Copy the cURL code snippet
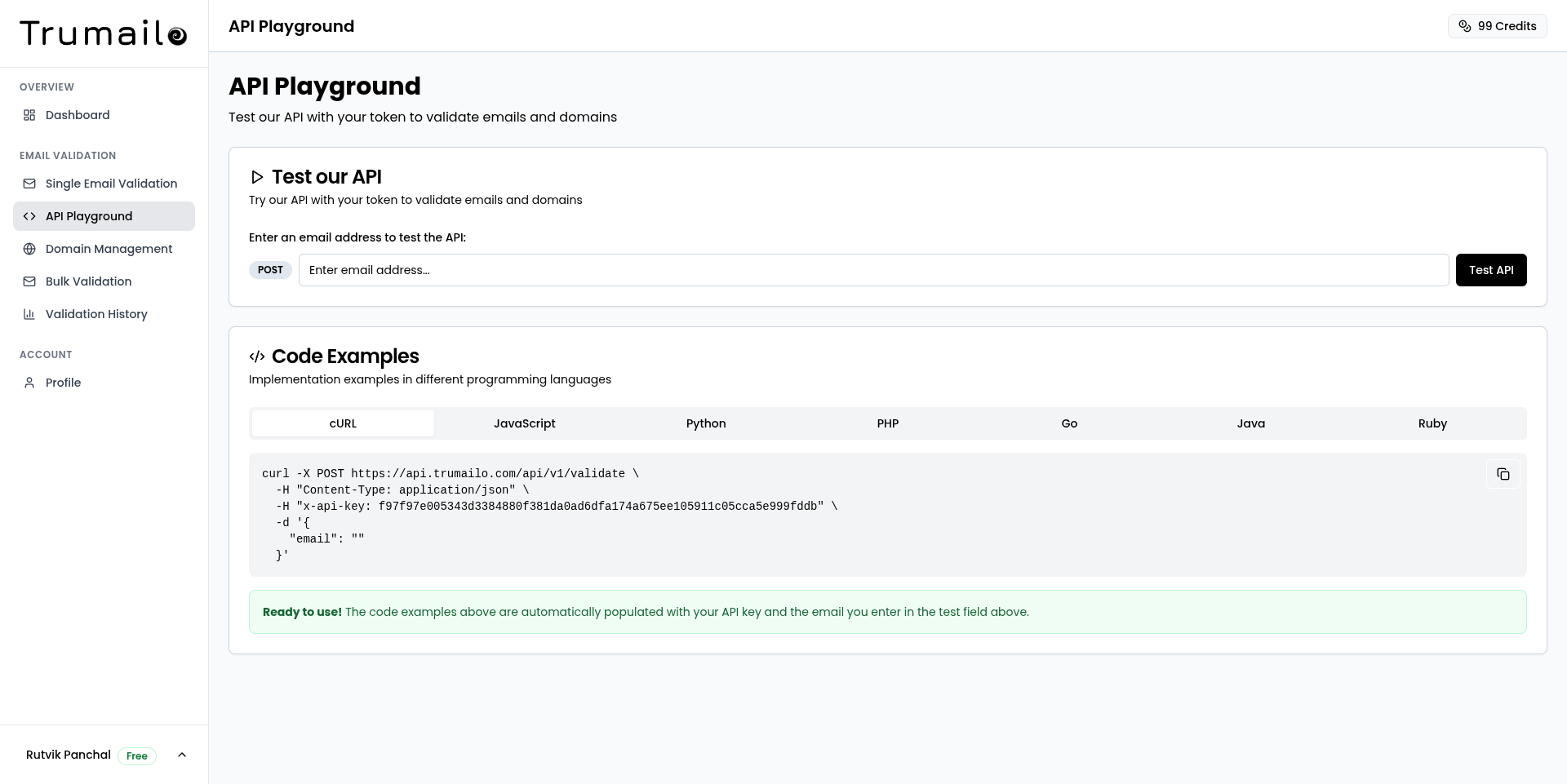The width and height of the screenshot is (1567, 784). pos(1503,474)
